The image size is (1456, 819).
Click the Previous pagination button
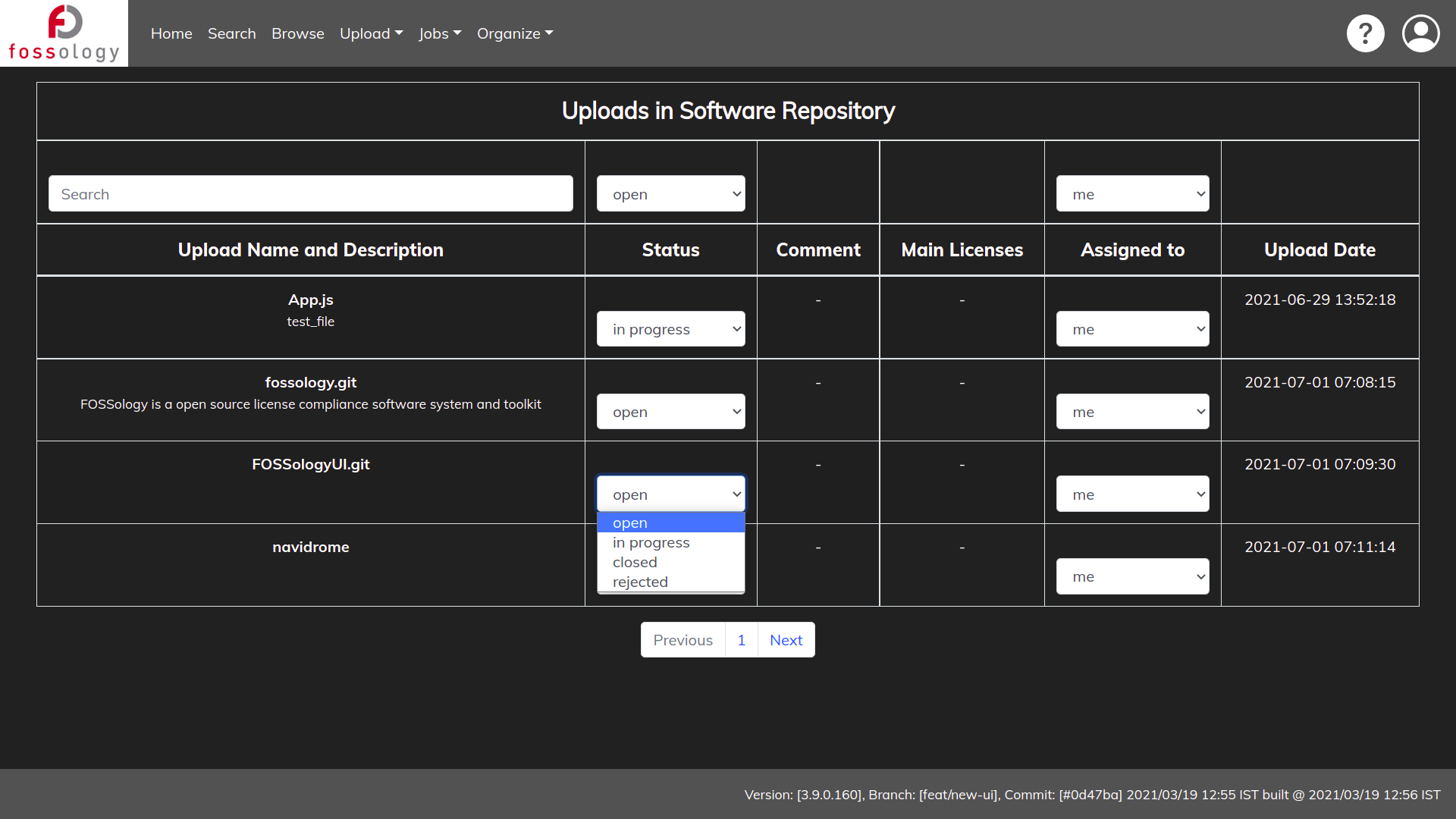pyautogui.click(x=683, y=640)
